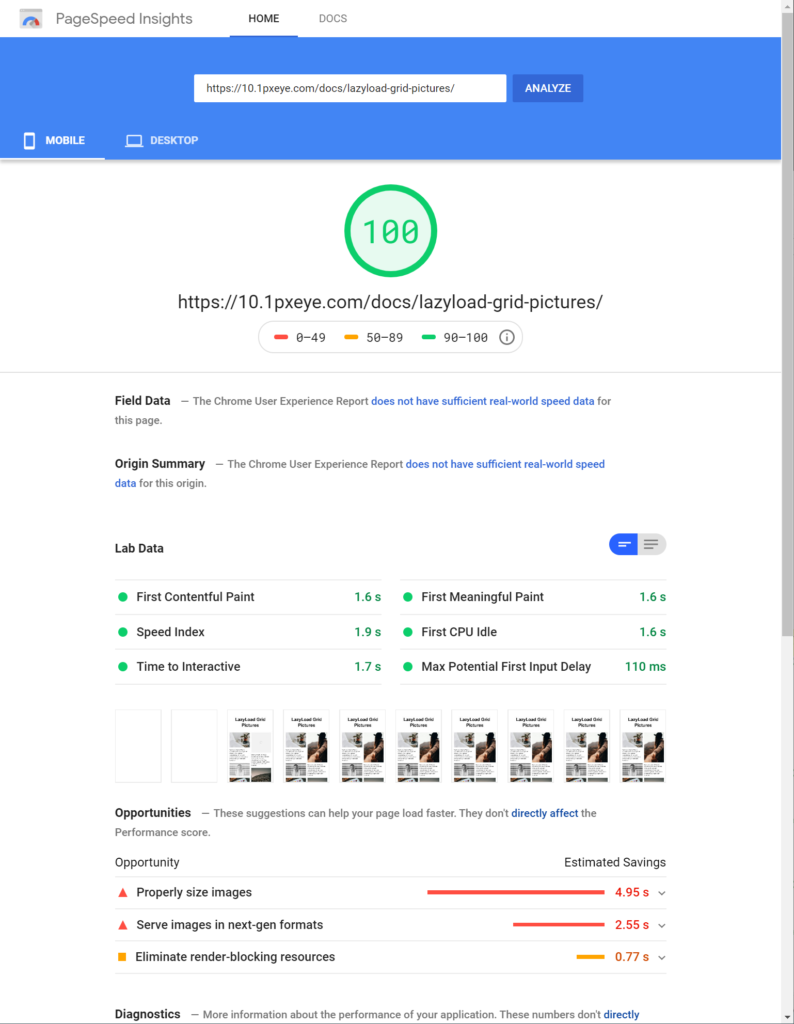The image size is (794, 1024).
Task: Expand the Properly size images opportunity
Action: click(662, 893)
